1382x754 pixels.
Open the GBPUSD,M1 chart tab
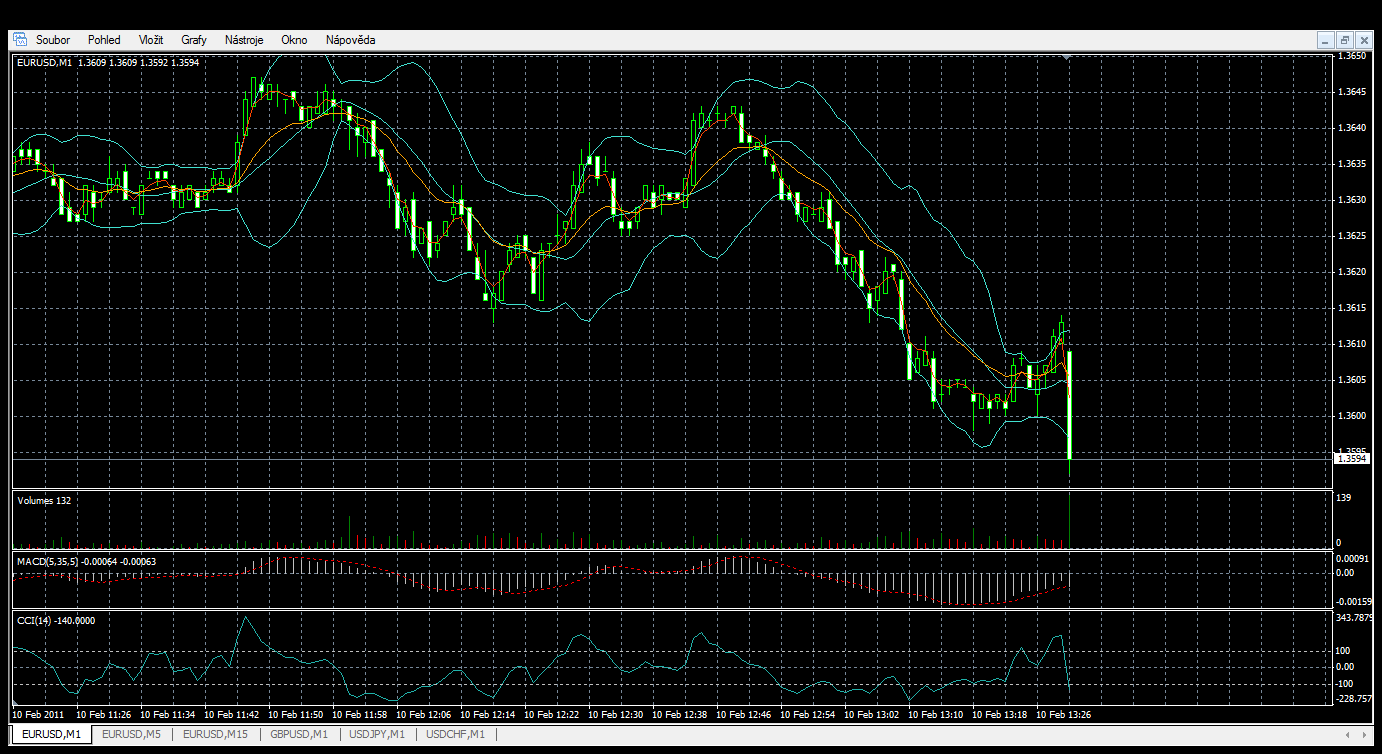pos(299,735)
